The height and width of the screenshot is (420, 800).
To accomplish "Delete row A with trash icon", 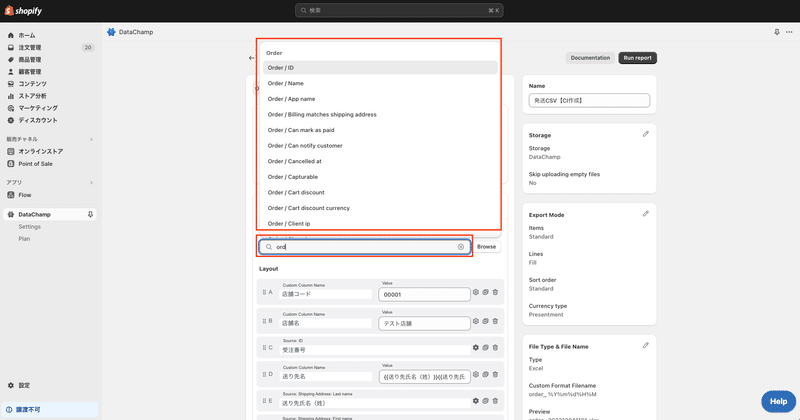I will click(x=495, y=292).
